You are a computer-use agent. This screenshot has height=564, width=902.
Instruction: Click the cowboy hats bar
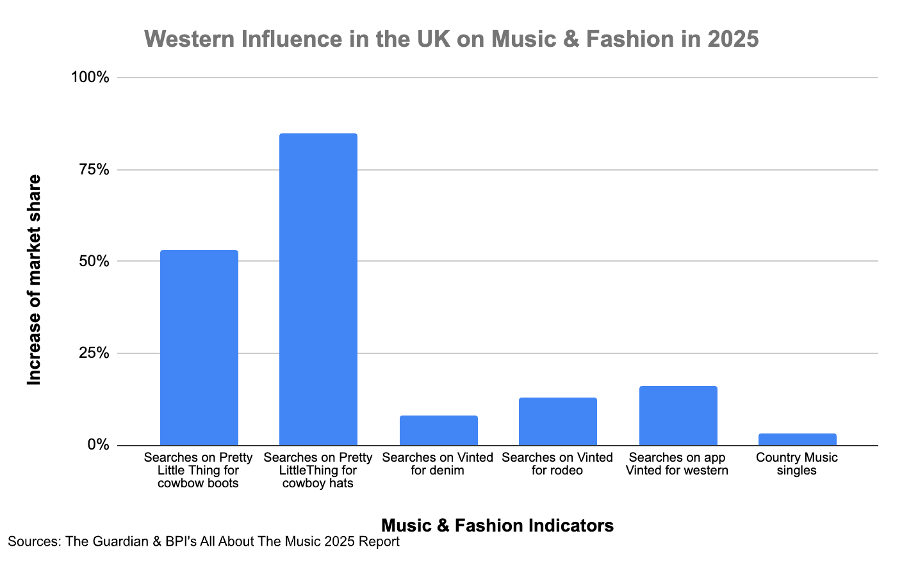pos(318,289)
